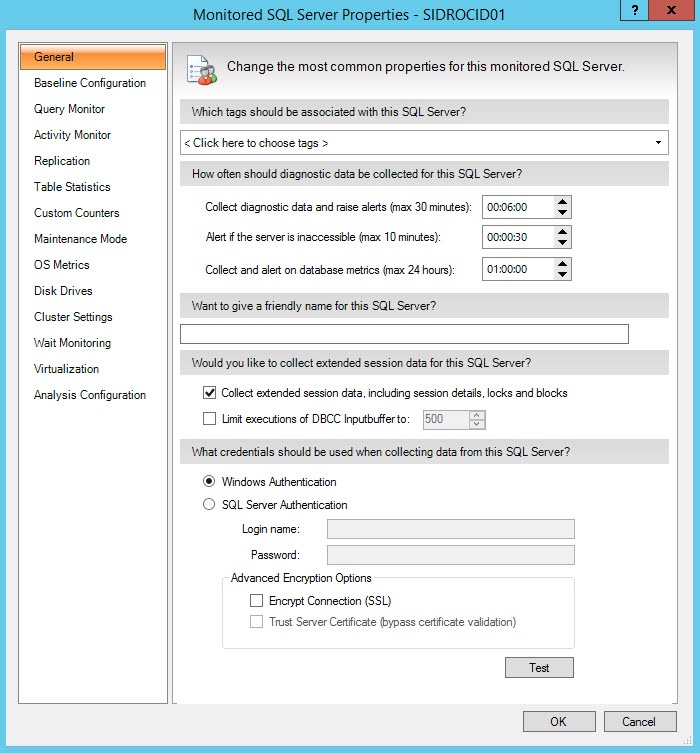
Task: Select the General page in sidebar
Action: pyautogui.click(x=93, y=57)
